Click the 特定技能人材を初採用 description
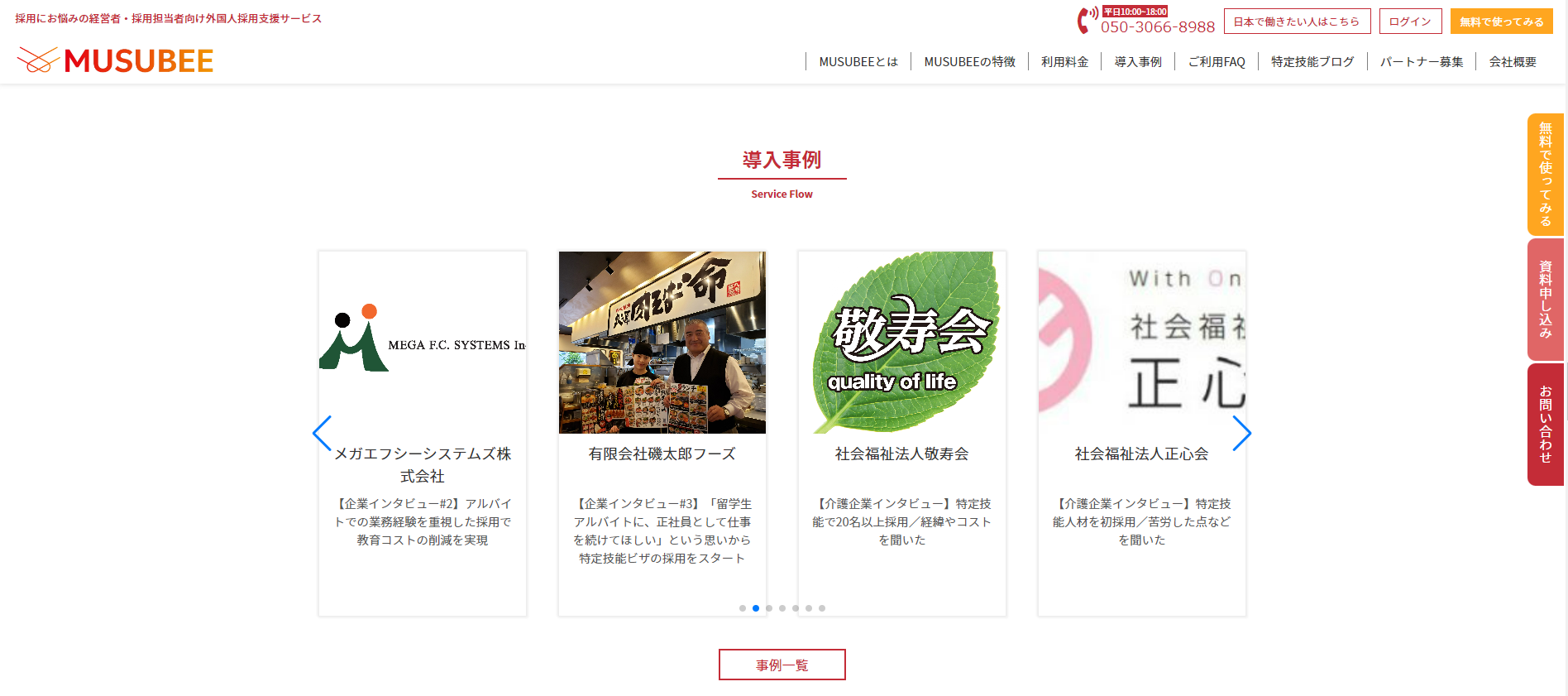The height and width of the screenshot is (696, 1568). (x=1142, y=521)
